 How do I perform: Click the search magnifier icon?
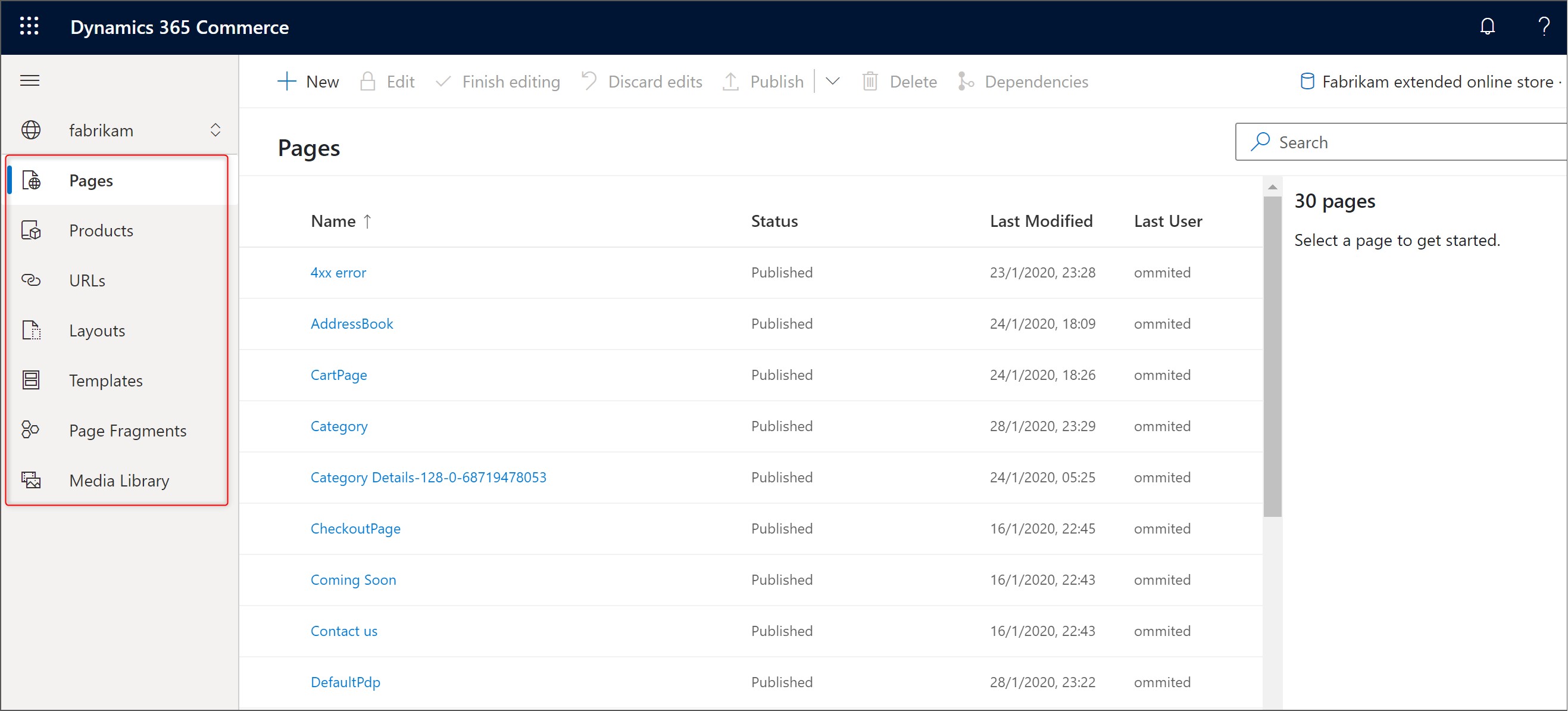[1260, 141]
